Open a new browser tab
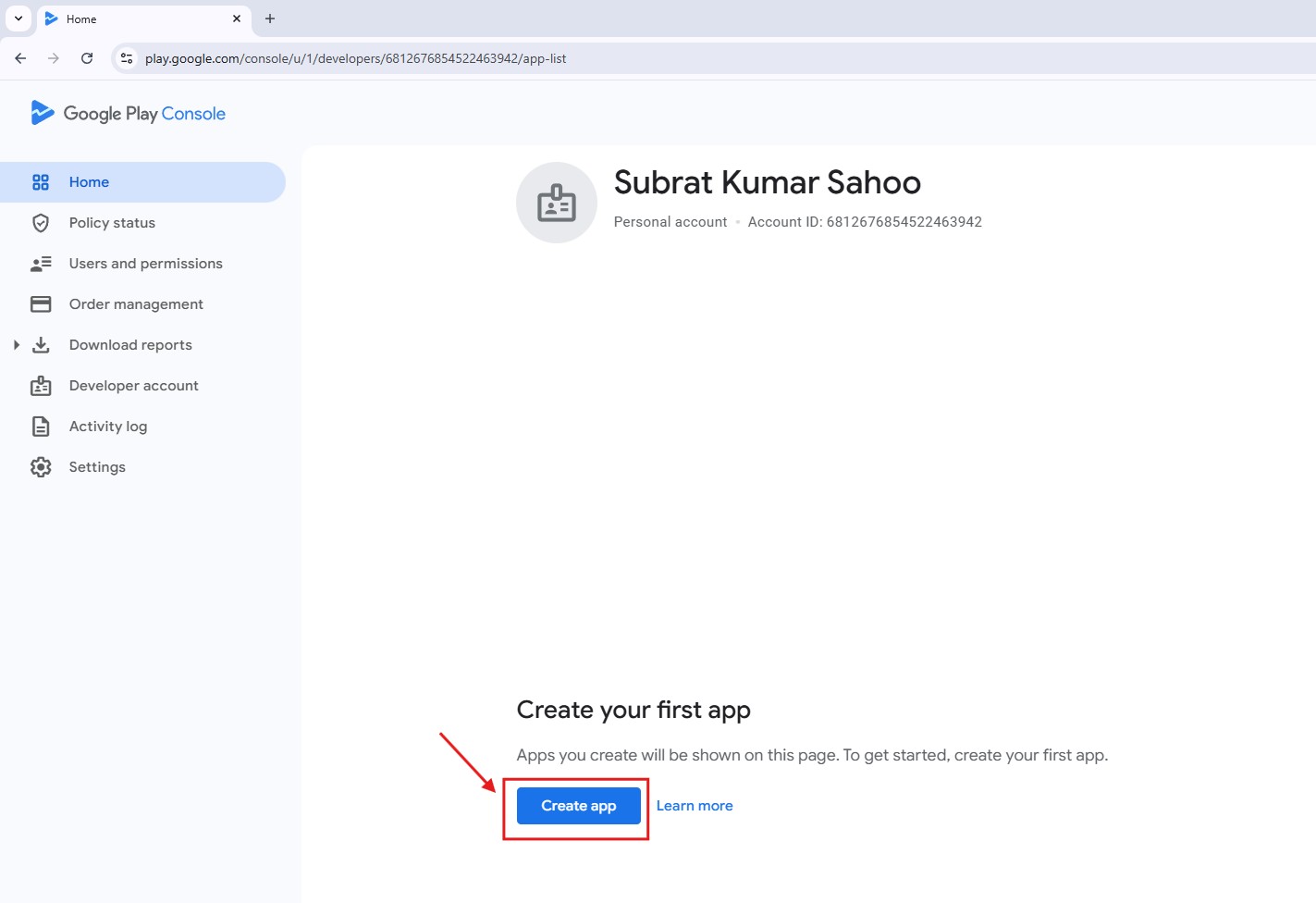Screen dimensions: 1316x903 [x=270, y=19]
